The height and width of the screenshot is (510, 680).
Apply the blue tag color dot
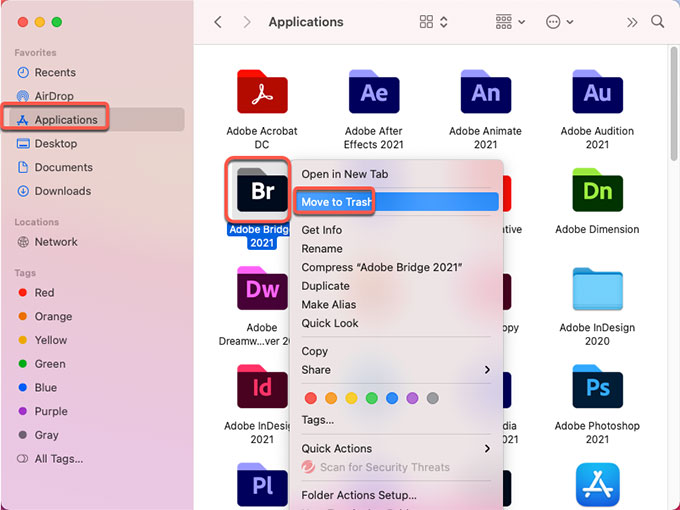coord(392,398)
